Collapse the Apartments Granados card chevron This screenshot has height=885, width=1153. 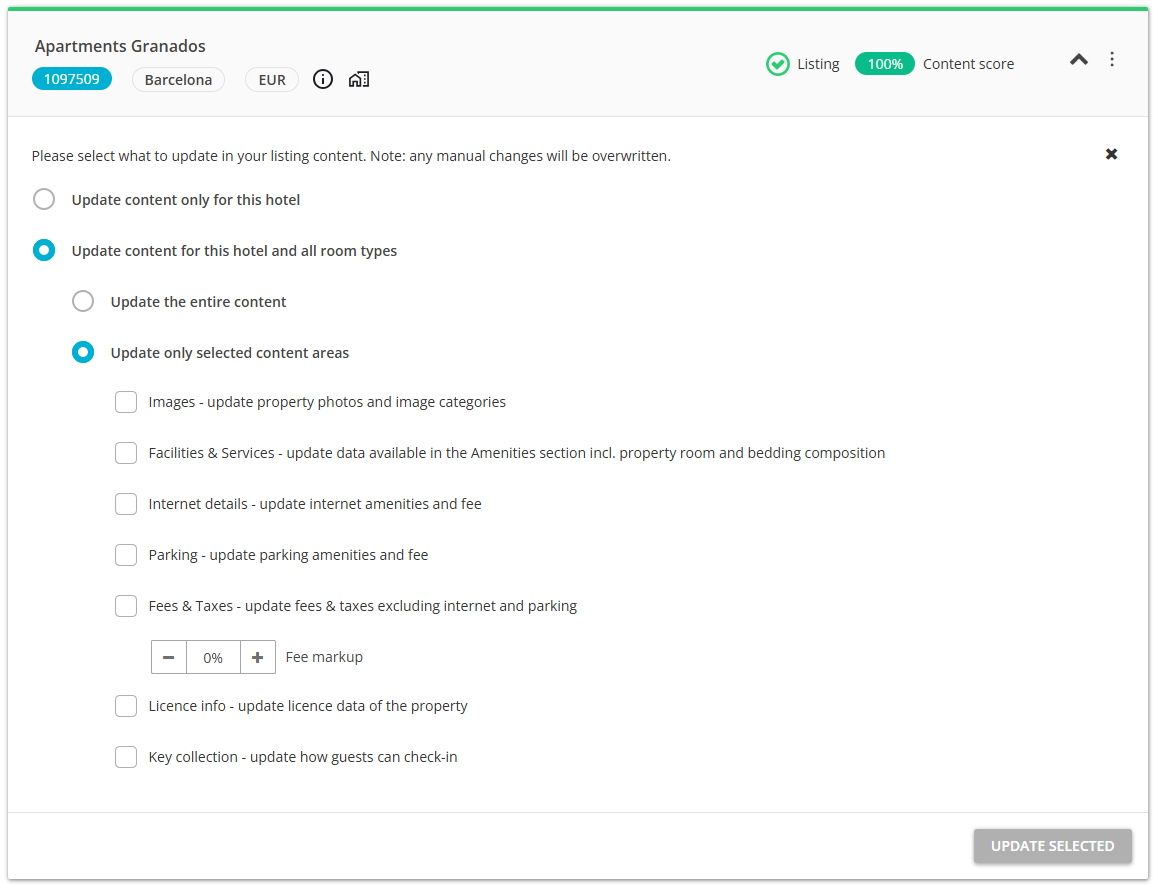1079,60
